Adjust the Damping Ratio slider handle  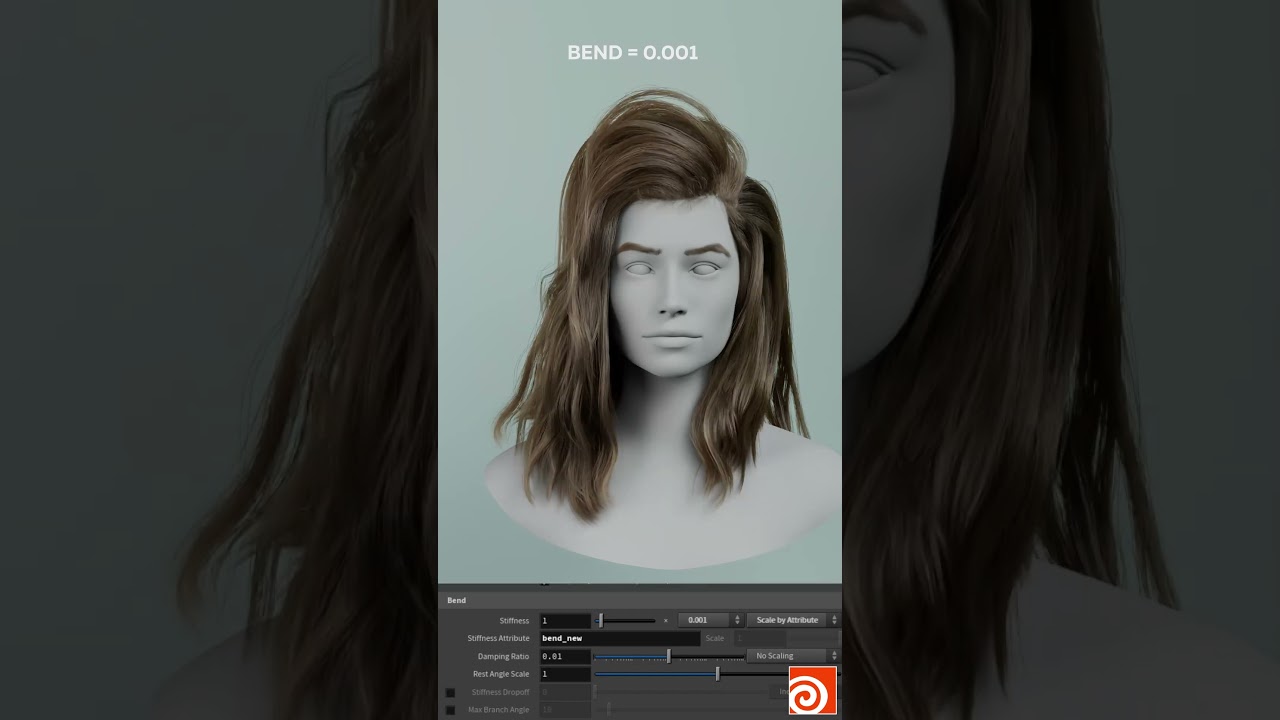tap(669, 656)
